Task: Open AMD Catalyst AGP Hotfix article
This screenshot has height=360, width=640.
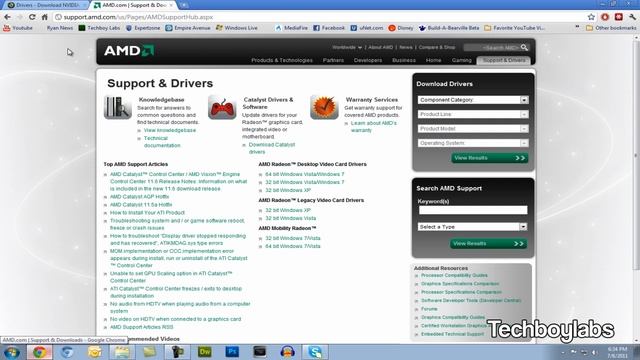Action: pos(140,197)
